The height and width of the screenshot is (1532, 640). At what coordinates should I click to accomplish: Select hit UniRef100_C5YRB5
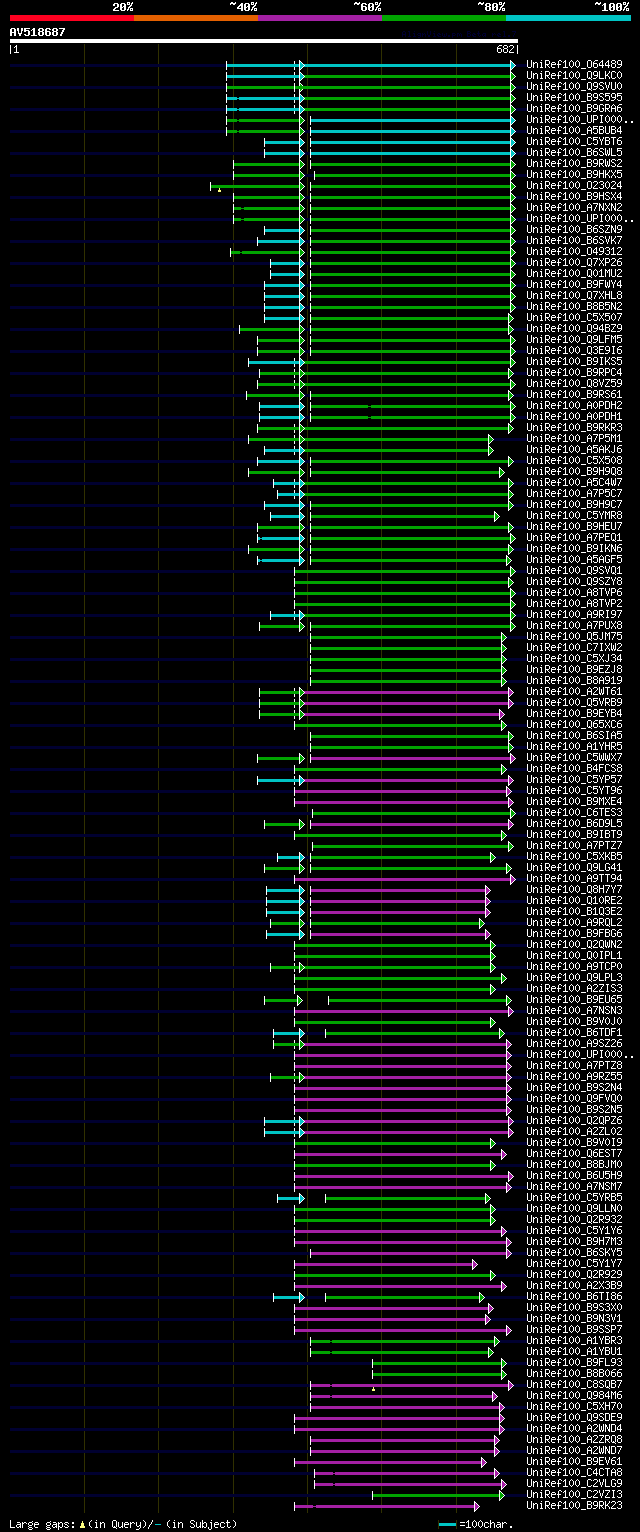(574, 1197)
